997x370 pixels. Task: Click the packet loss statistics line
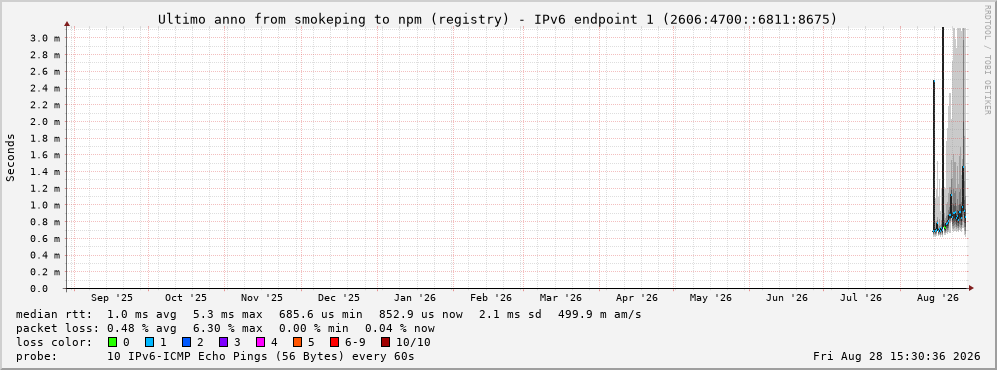point(225,328)
